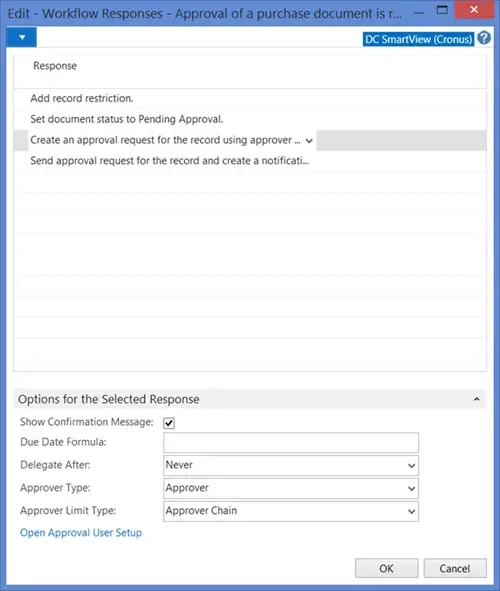Click the Response column header
The height and width of the screenshot is (591, 500).
[55, 66]
